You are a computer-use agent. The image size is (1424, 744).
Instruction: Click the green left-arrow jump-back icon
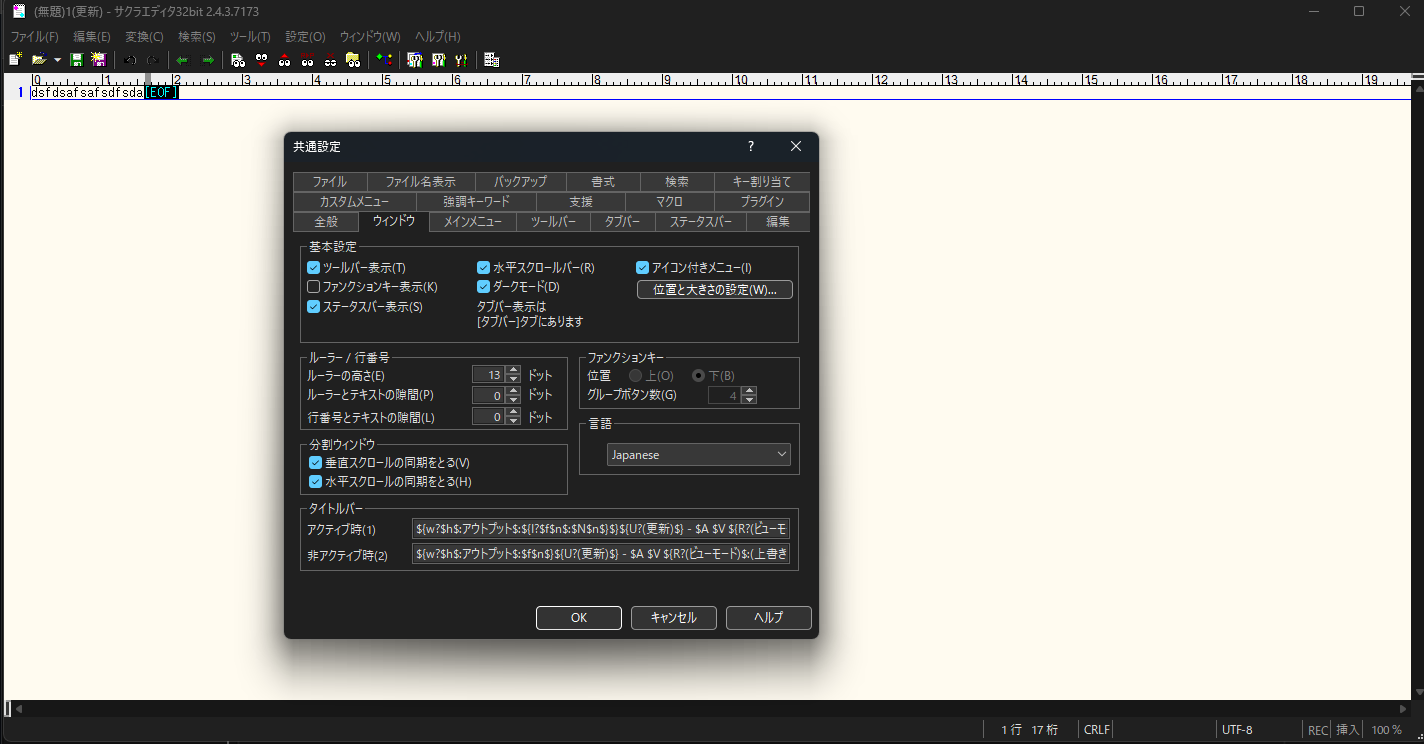pos(183,60)
